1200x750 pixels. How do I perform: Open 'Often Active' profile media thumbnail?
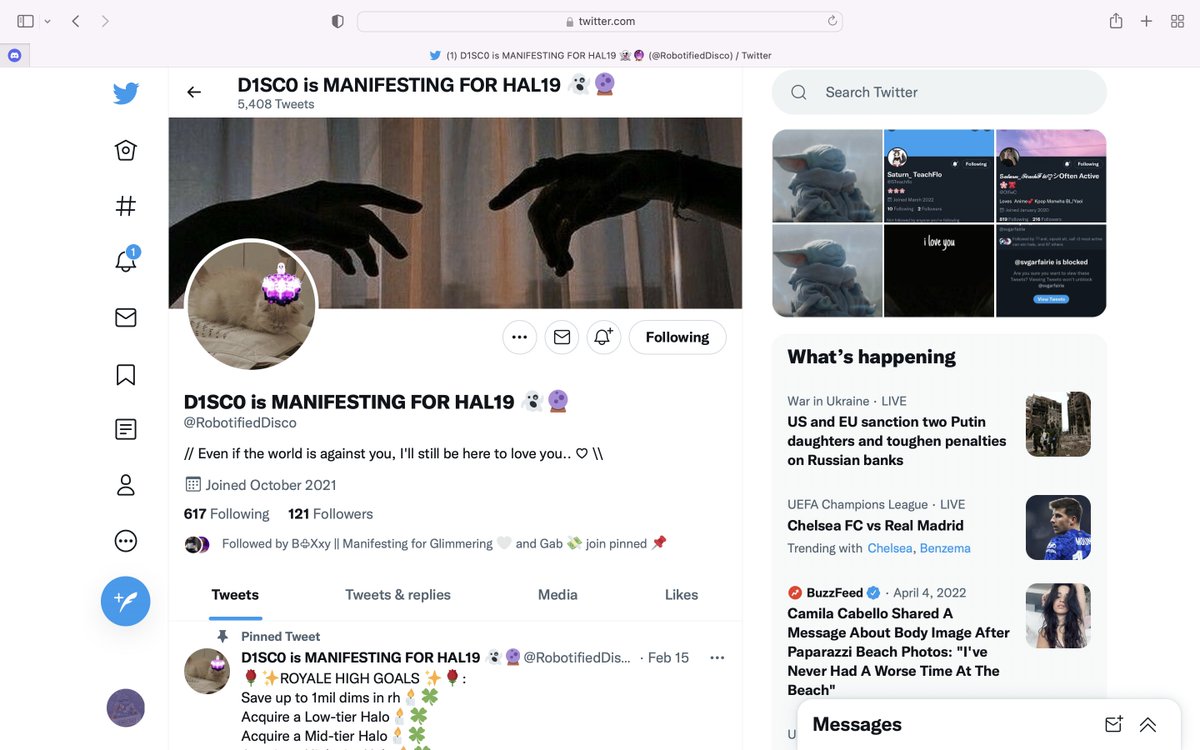click(x=1051, y=176)
